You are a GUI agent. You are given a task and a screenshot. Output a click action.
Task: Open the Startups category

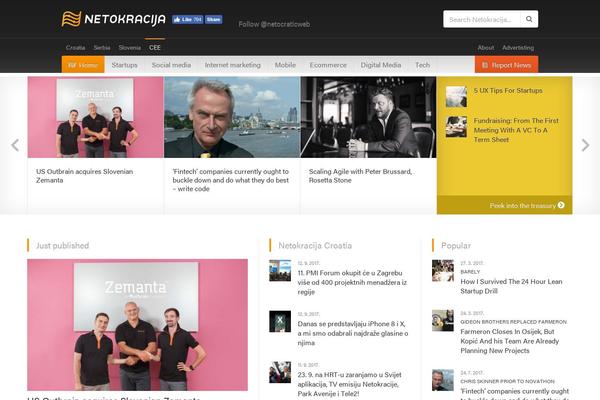(x=124, y=65)
